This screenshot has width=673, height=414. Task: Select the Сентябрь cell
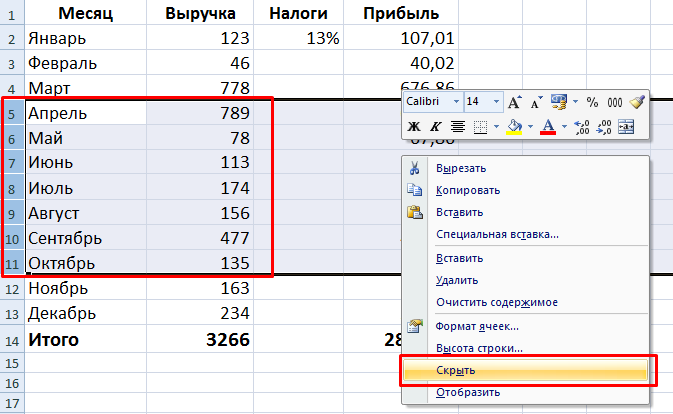pos(85,238)
